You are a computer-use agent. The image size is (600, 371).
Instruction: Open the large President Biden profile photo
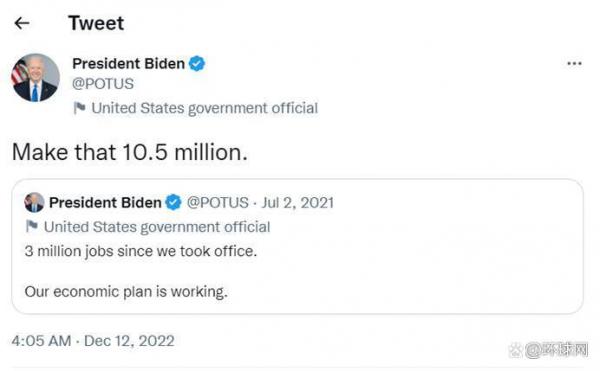[35, 78]
